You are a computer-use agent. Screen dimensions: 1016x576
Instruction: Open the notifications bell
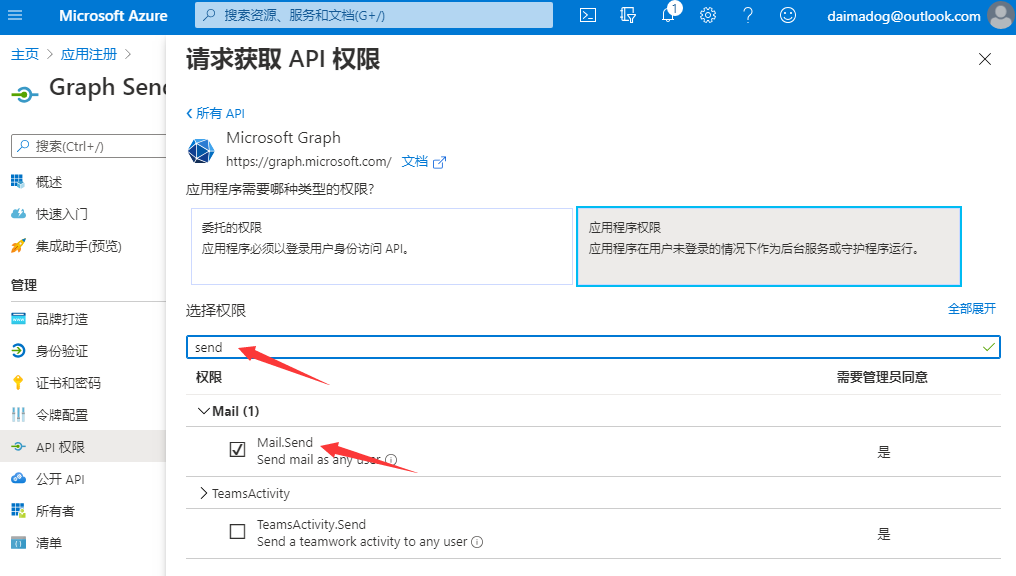coord(668,15)
